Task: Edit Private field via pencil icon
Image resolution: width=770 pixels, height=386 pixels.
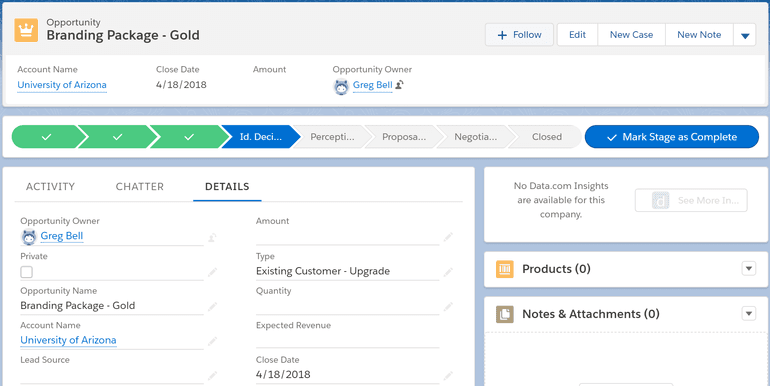Action: (x=212, y=273)
